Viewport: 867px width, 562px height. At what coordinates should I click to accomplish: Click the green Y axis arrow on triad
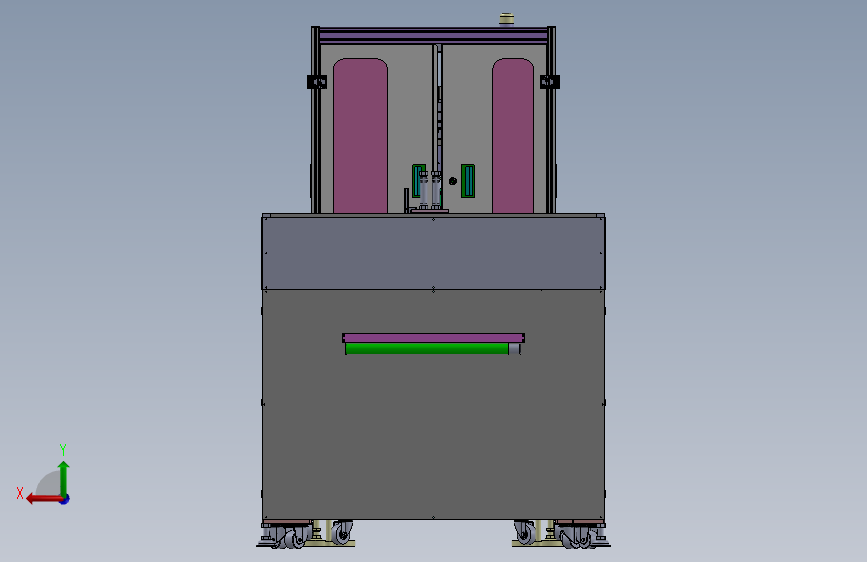64,479
